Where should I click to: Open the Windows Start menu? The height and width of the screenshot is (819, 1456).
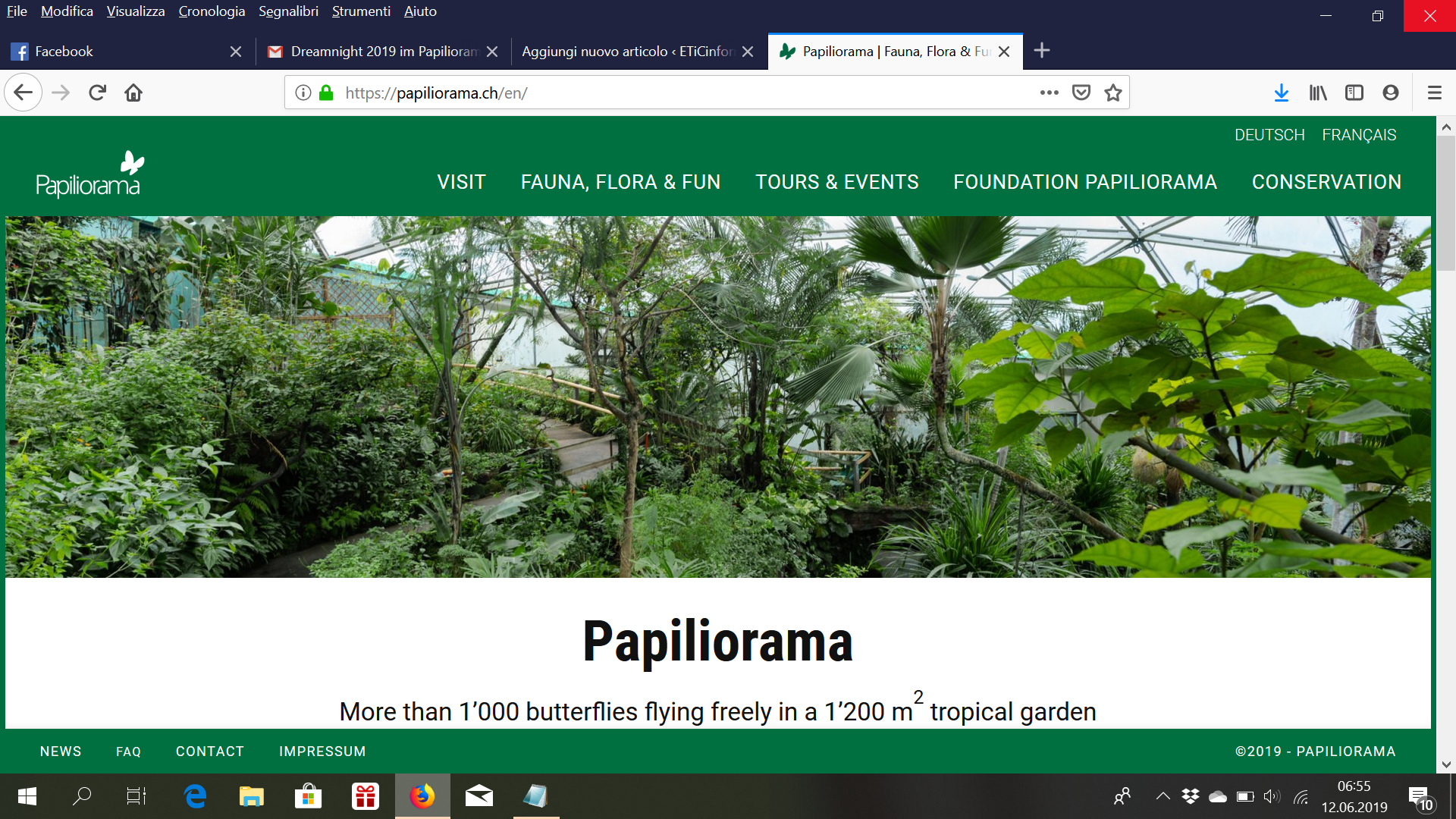click(x=27, y=796)
